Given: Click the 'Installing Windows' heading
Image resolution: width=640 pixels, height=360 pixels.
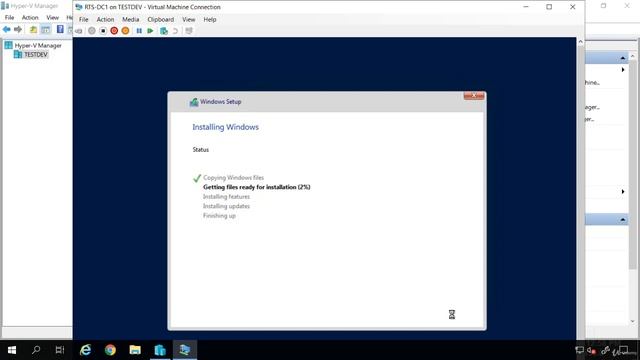Looking at the screenshot, I should (225, 127).
